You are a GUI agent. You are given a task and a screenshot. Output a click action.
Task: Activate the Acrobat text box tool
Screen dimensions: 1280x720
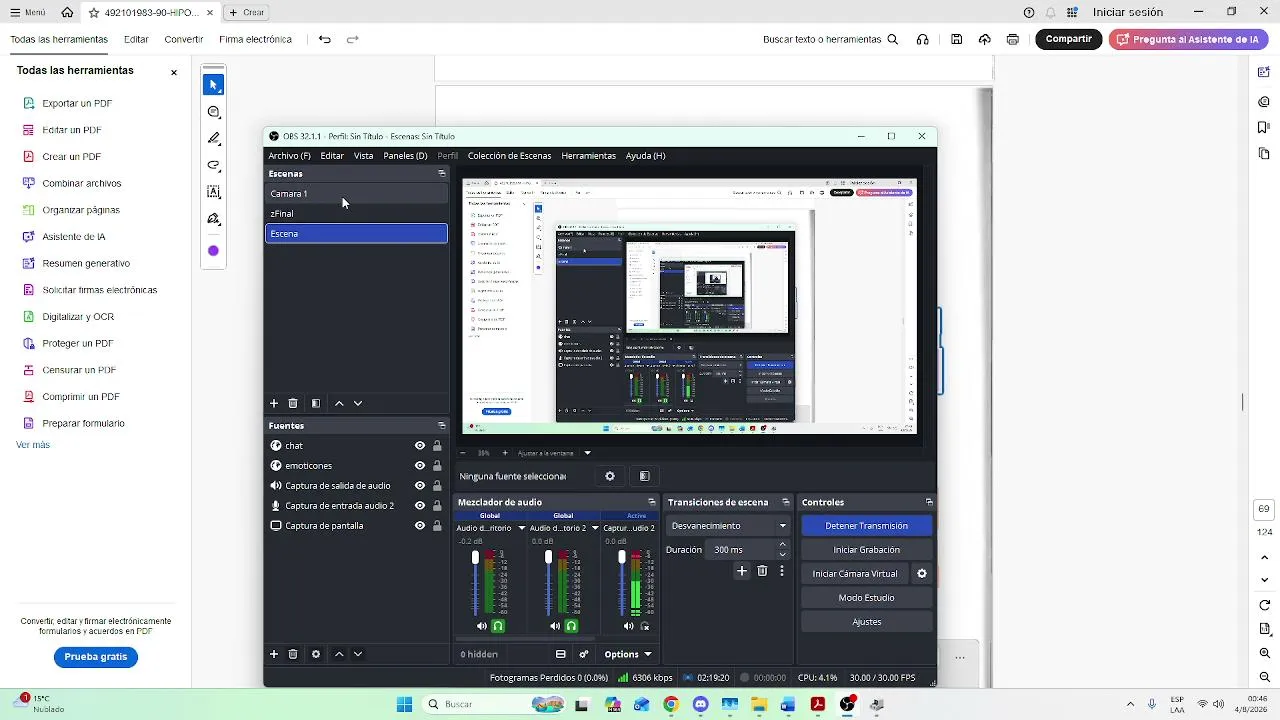(x=213, y=192)
